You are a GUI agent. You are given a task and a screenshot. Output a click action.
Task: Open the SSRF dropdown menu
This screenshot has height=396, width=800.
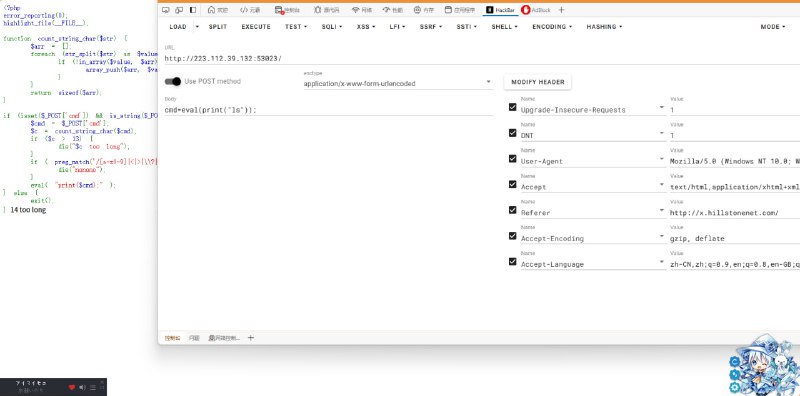(431, 27)
